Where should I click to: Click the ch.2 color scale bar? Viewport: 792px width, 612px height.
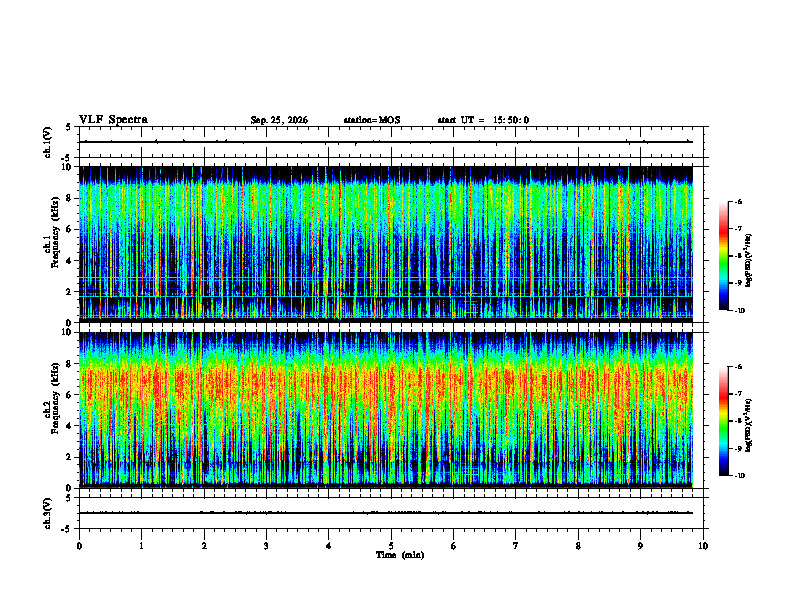pyautogui.click(x=723, y=421)
